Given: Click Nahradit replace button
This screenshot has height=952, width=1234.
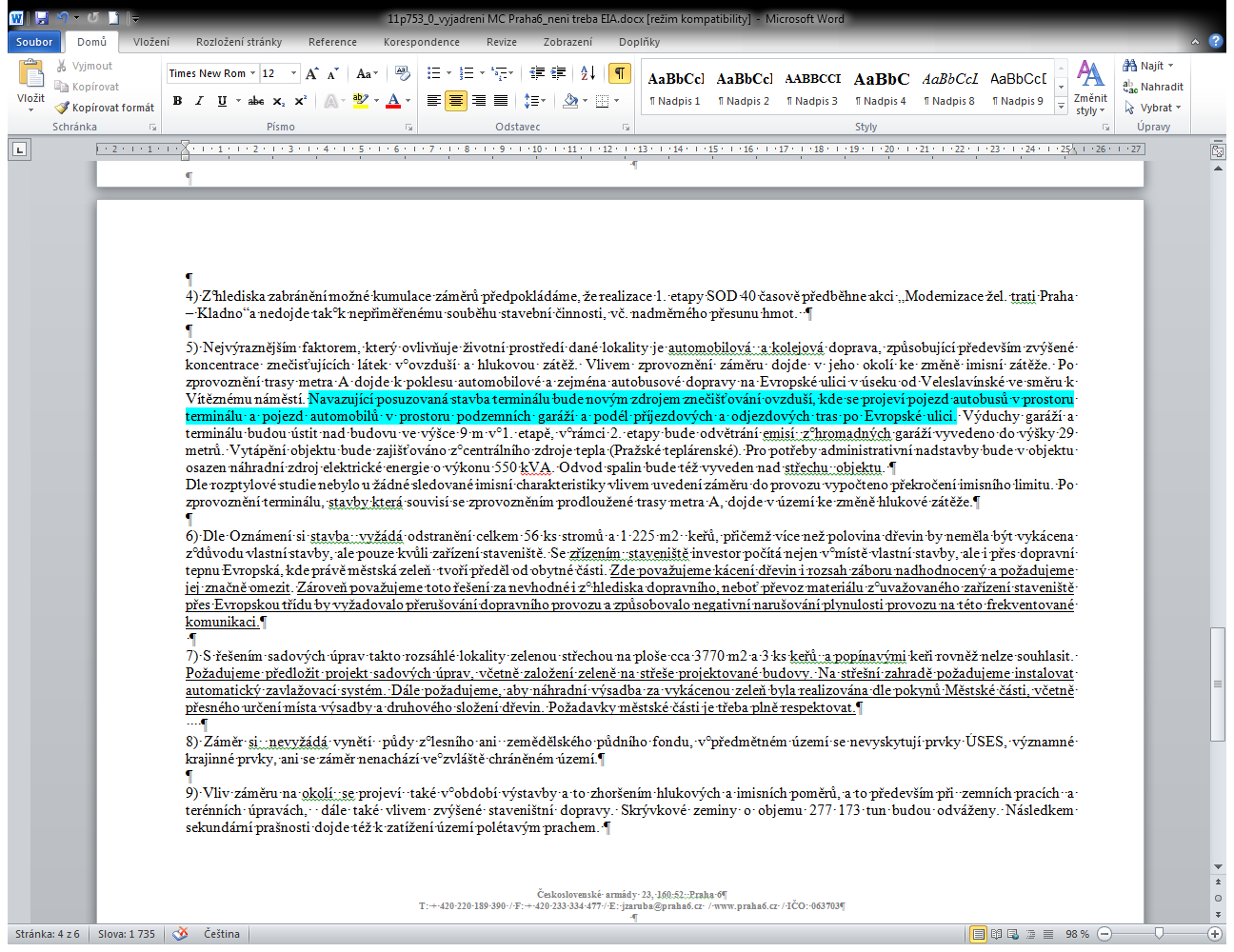Looking at the screenshot, I should point(1152,87).
